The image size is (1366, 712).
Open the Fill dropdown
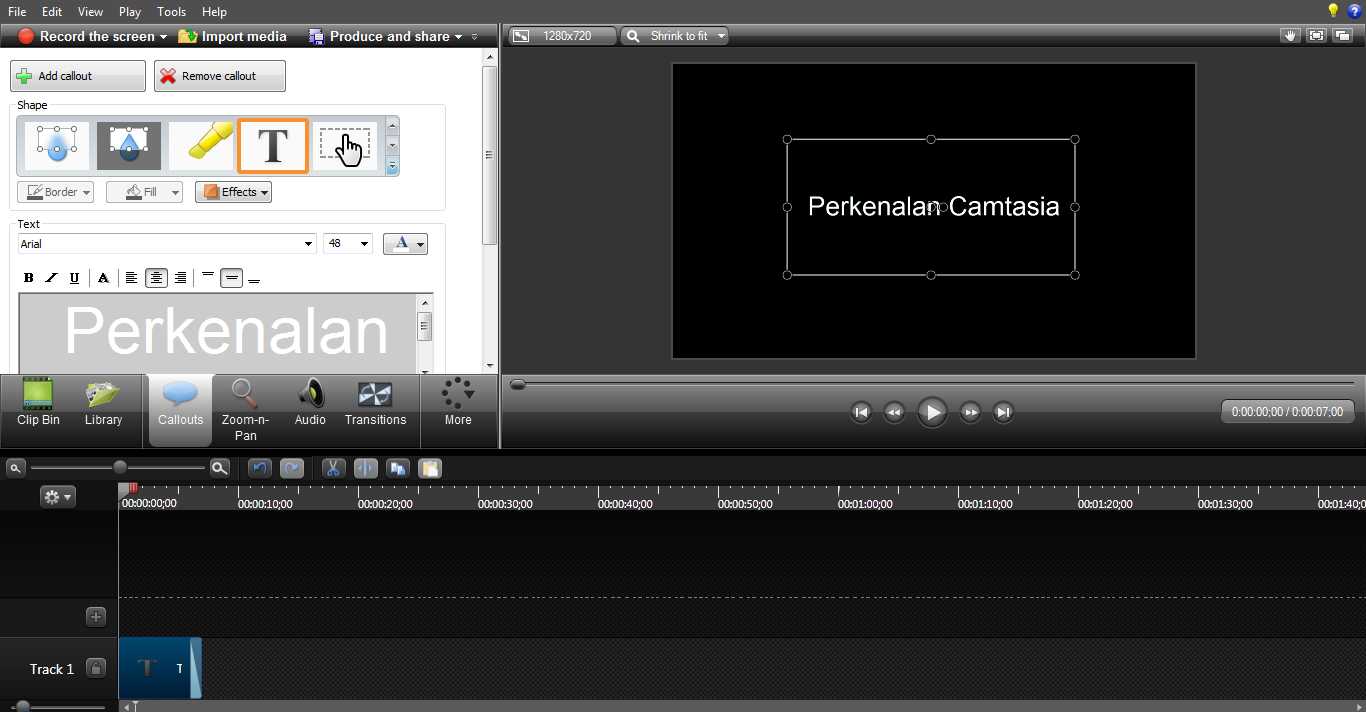(x=145, y=192)
